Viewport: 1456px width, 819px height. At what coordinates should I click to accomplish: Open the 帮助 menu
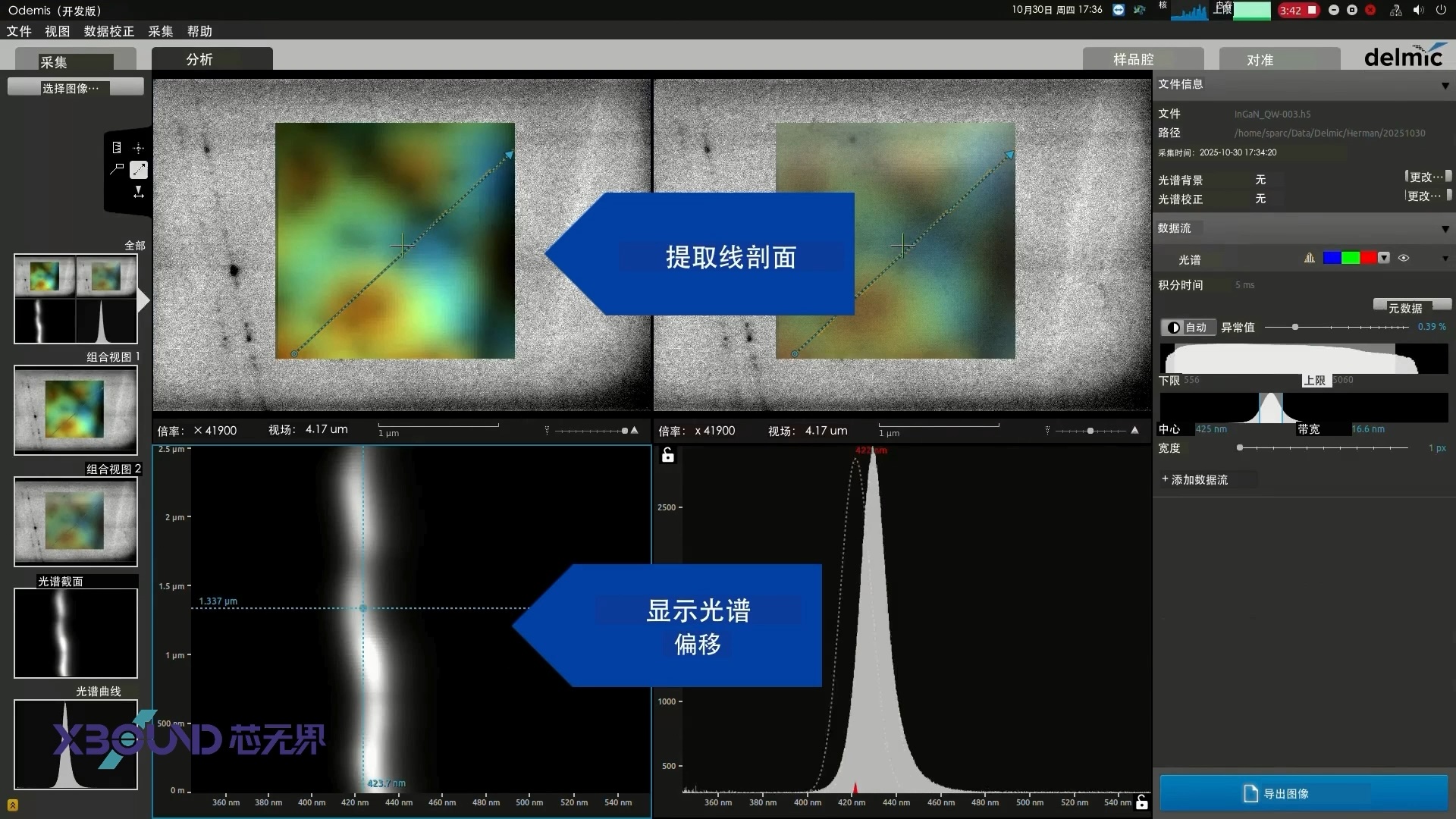tap(199, 31)
